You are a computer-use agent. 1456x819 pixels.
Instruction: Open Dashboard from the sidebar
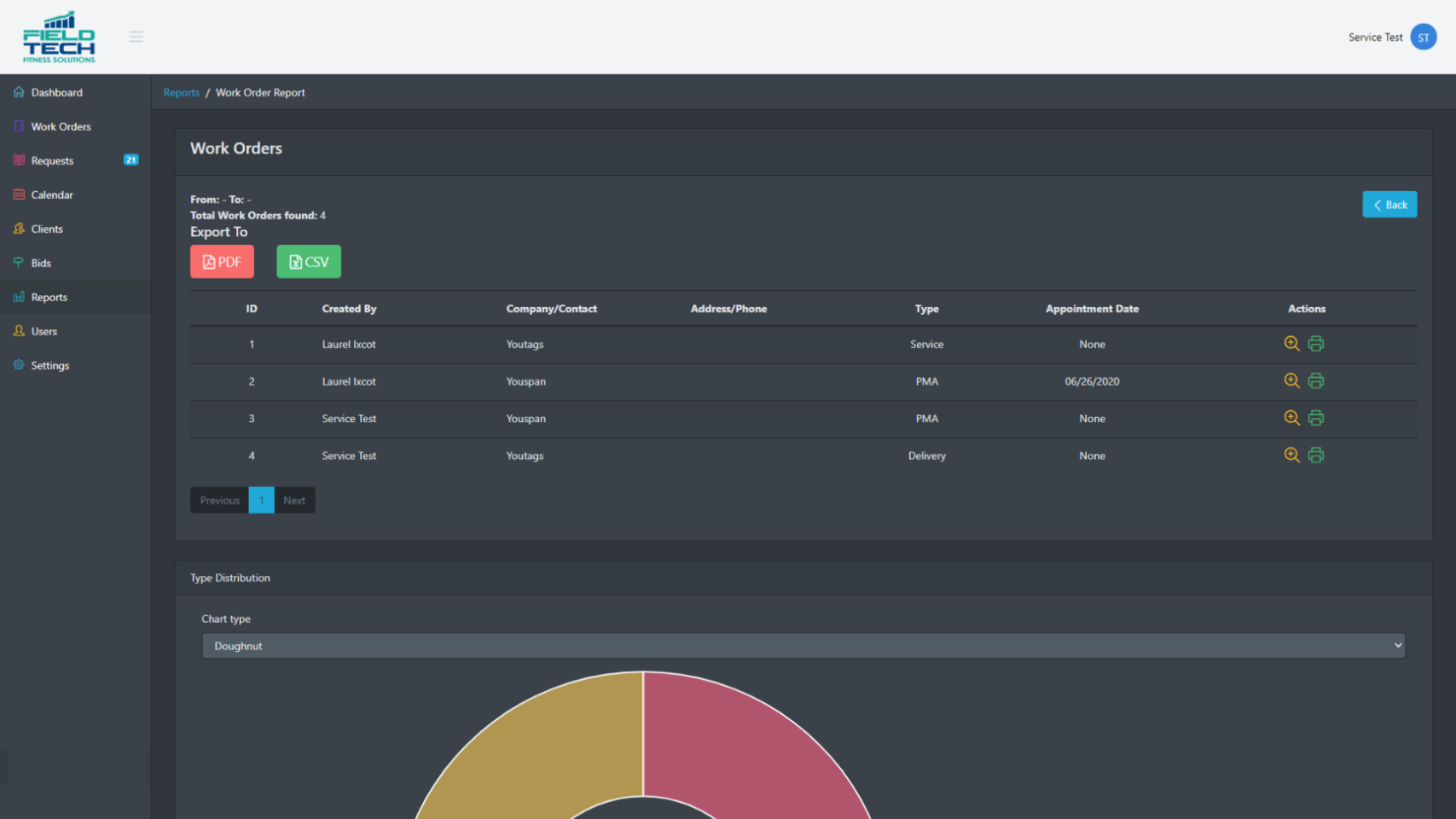click(x=56, y=92)
